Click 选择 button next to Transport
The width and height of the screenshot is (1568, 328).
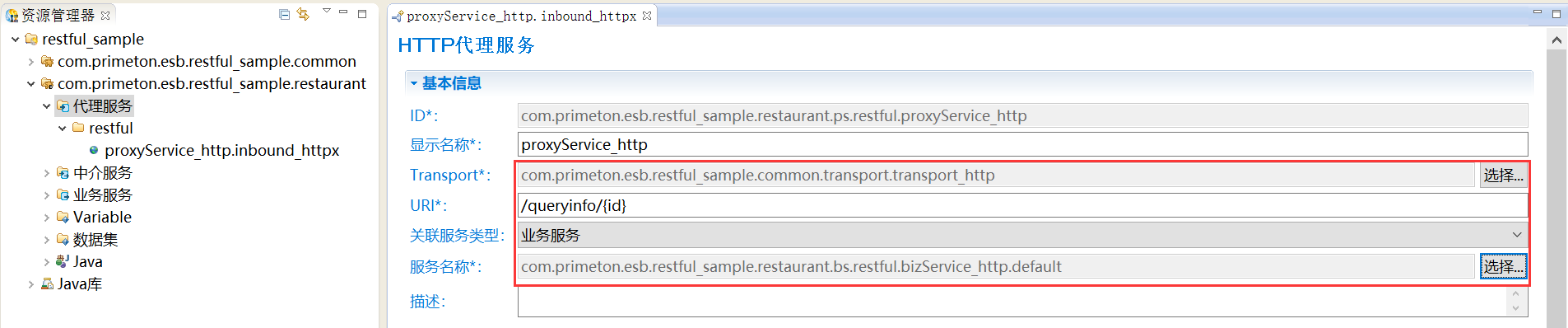pos(1503,176)
